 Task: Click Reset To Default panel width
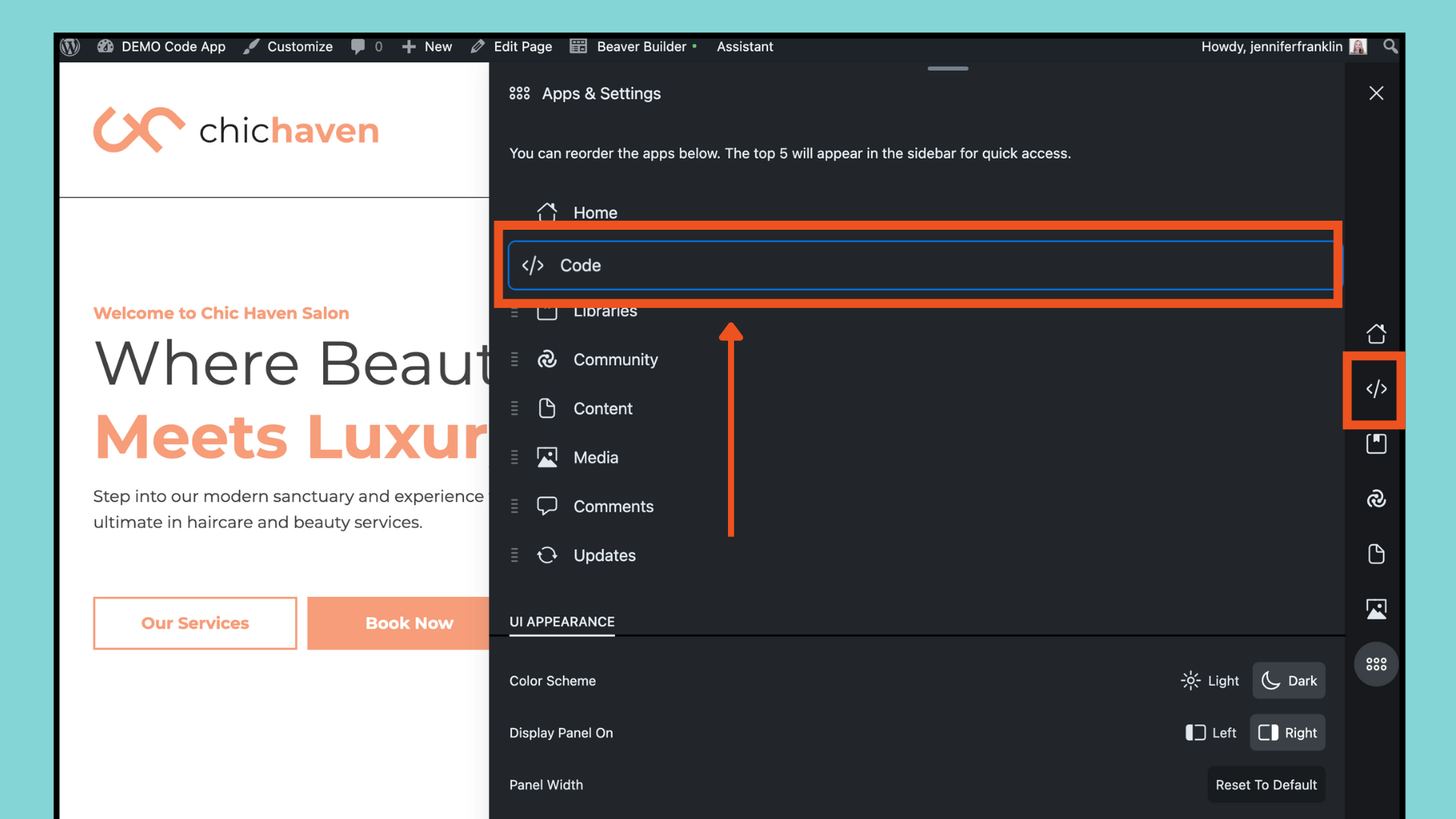tap(1266, 785)
